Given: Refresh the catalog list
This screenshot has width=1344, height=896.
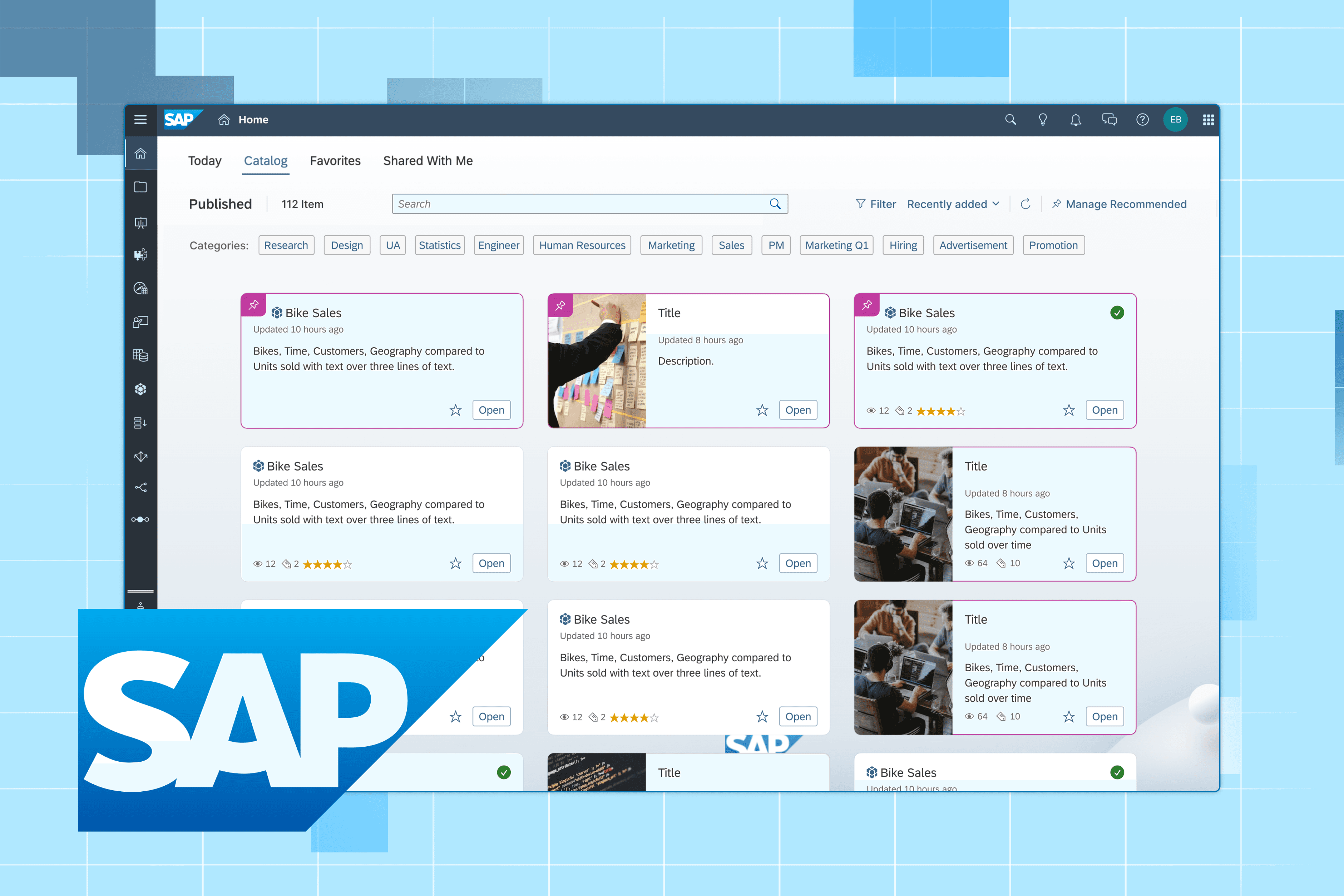Looking at the screenshot, I should pos(1026,204).
